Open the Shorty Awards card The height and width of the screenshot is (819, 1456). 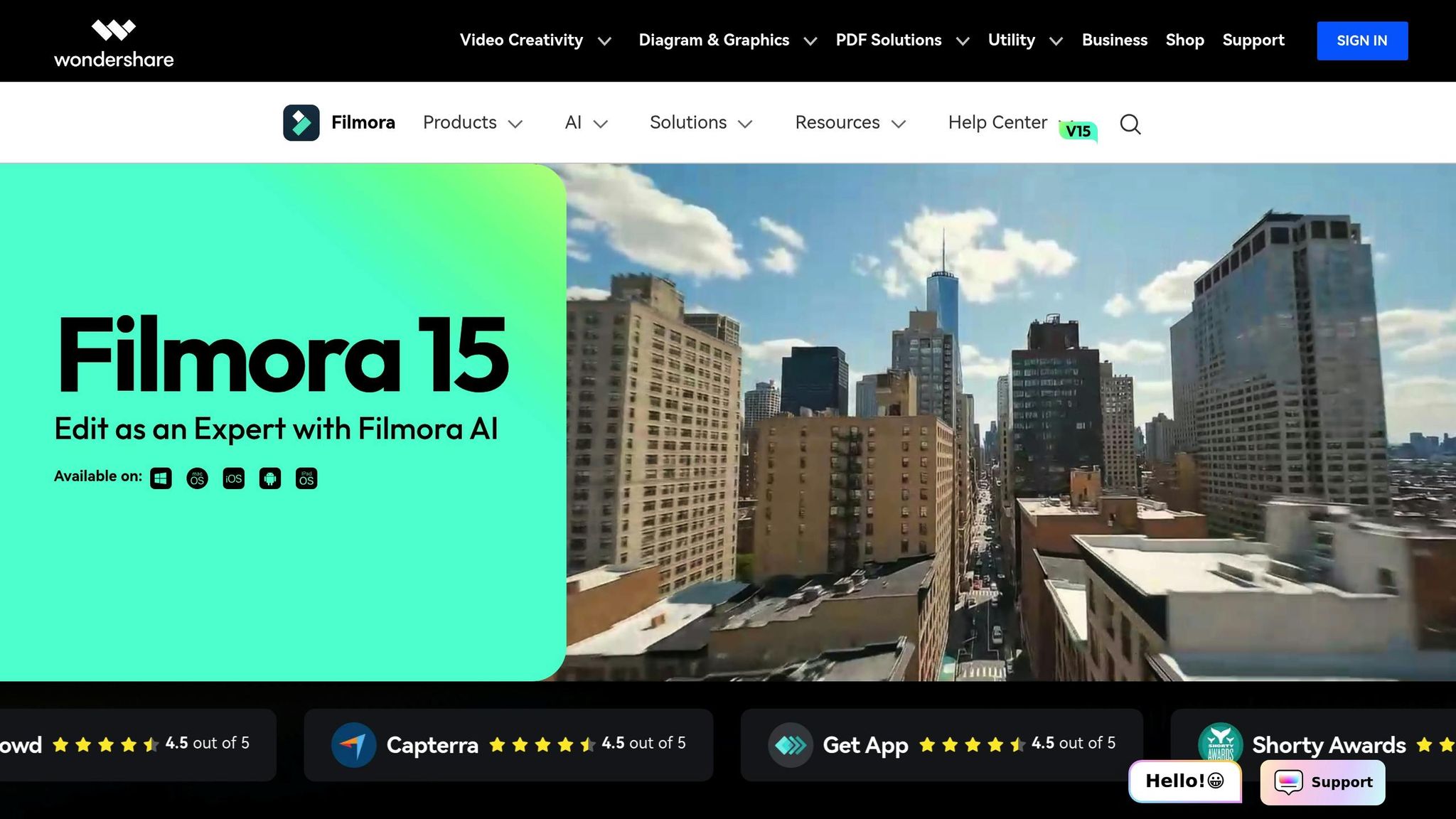(1313, 745)
